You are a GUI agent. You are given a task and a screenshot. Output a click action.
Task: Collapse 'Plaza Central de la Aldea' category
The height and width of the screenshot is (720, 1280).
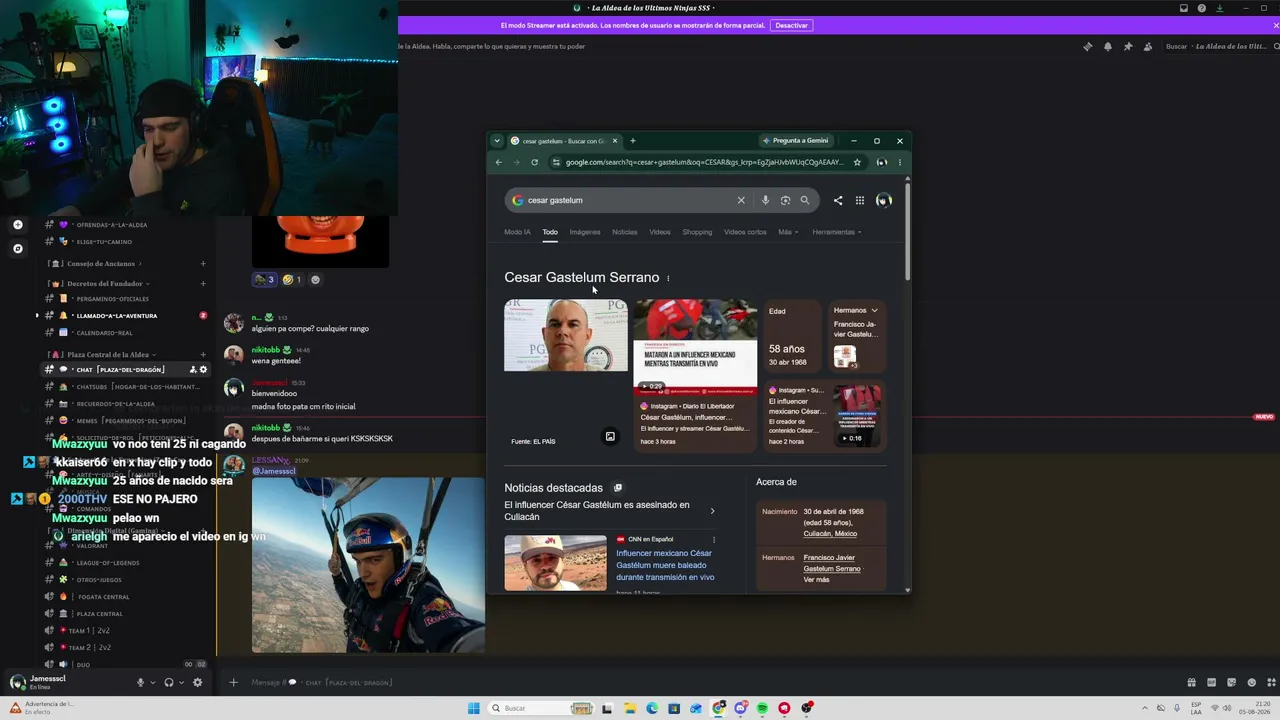[x=108, y=355]
